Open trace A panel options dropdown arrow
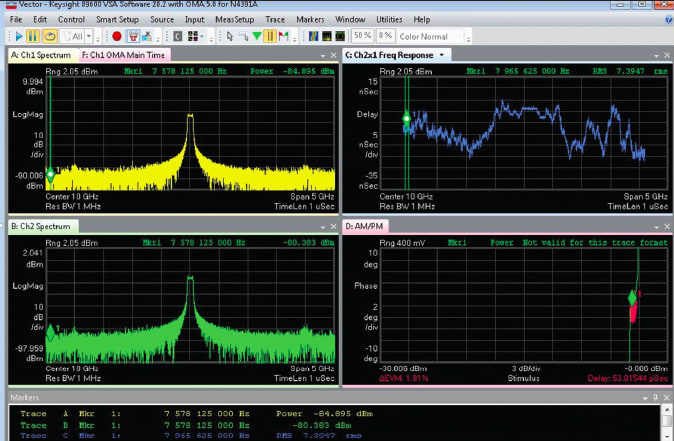The image size is (674, 441). click(325, 55)
